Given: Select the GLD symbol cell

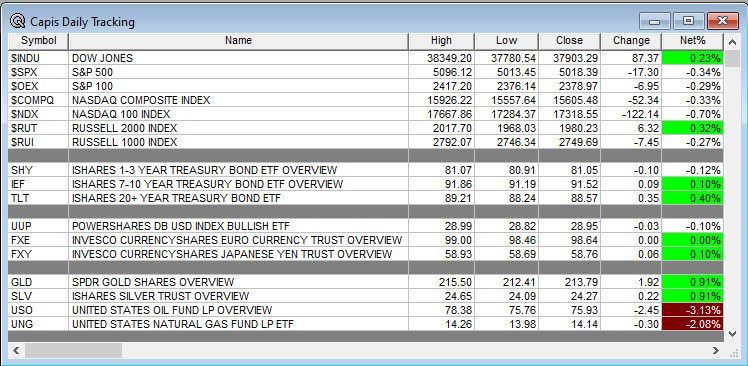Looking at the screenshot, I should pos(39,282).
